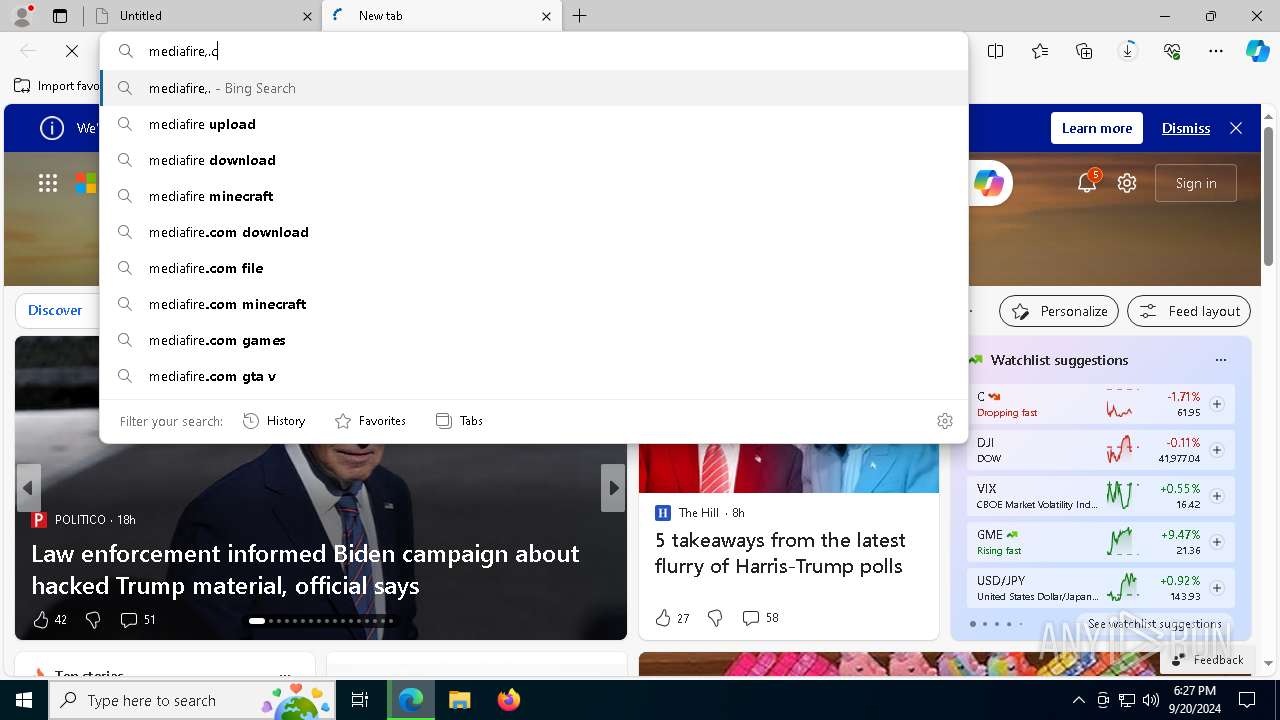
Task: Go to previous story in carousel
Action: click(28, 488)
